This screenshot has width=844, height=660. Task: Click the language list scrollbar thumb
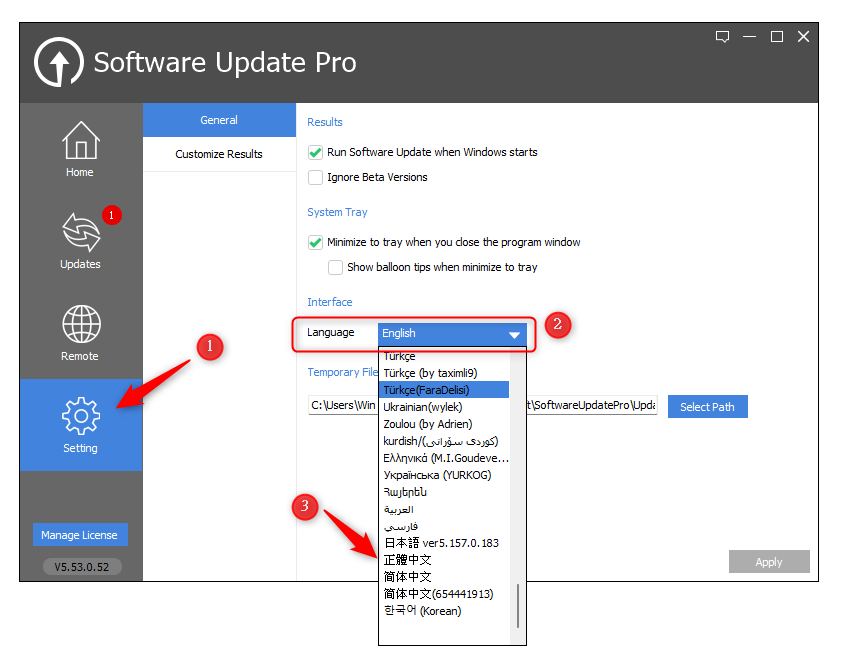click(517, 606)
